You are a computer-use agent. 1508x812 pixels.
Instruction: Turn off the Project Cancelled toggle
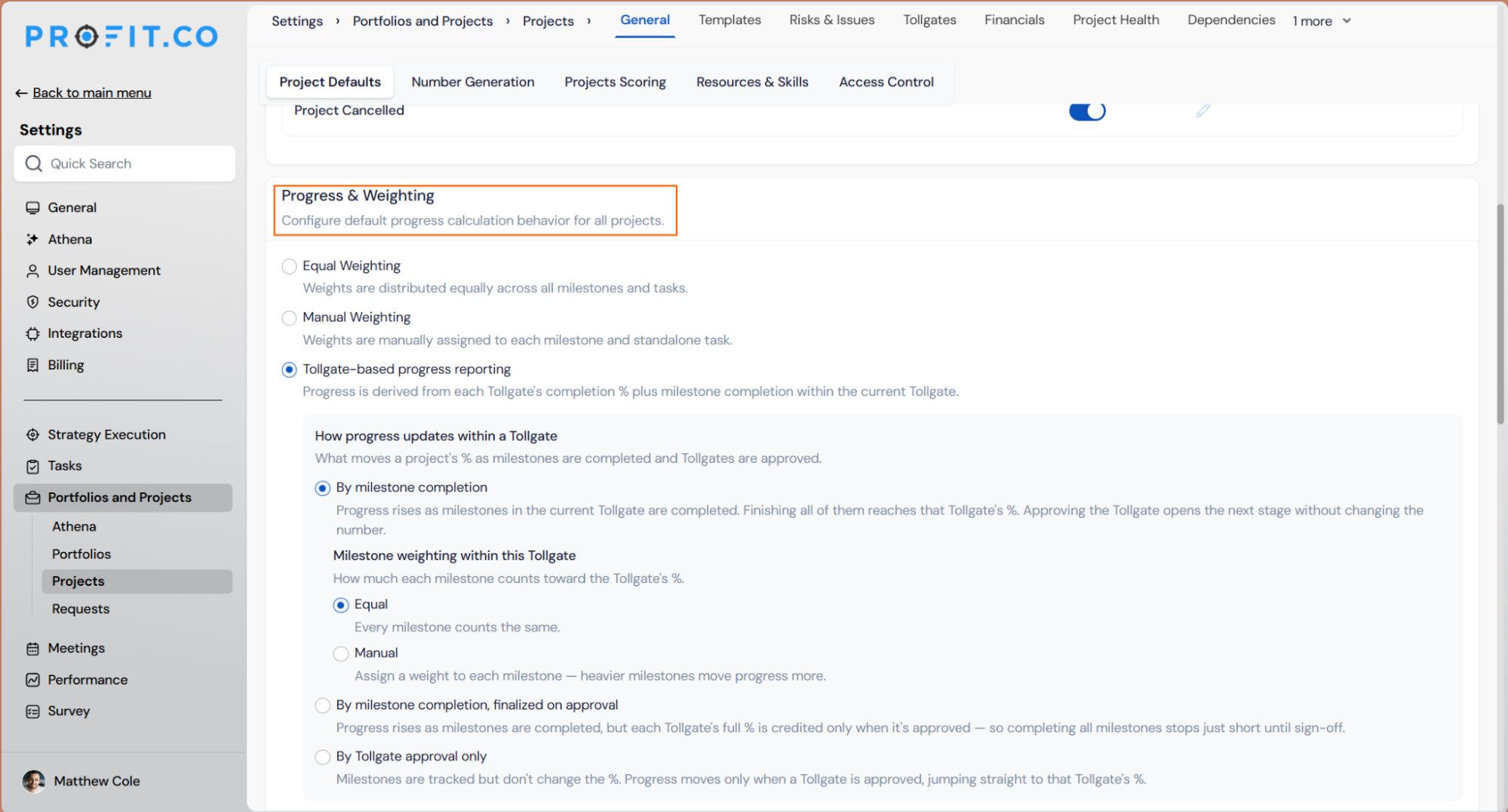(1087, 111)
